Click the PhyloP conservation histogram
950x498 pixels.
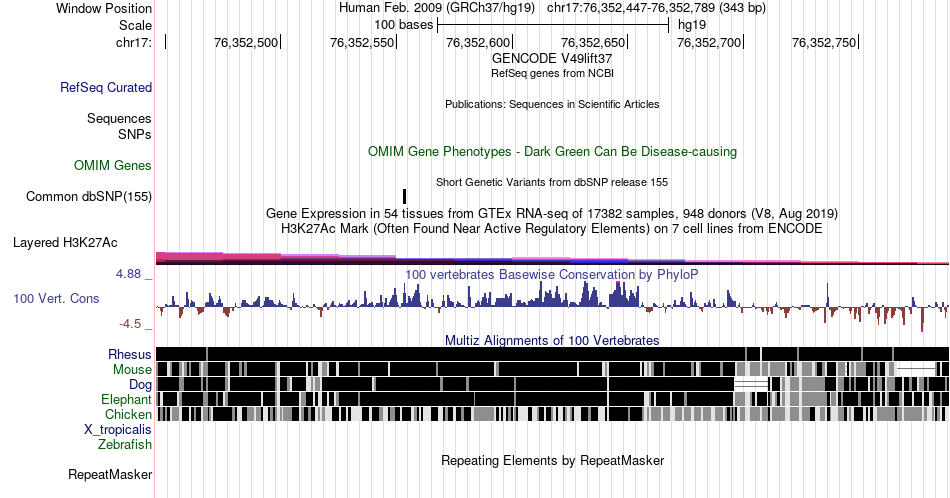552,306
